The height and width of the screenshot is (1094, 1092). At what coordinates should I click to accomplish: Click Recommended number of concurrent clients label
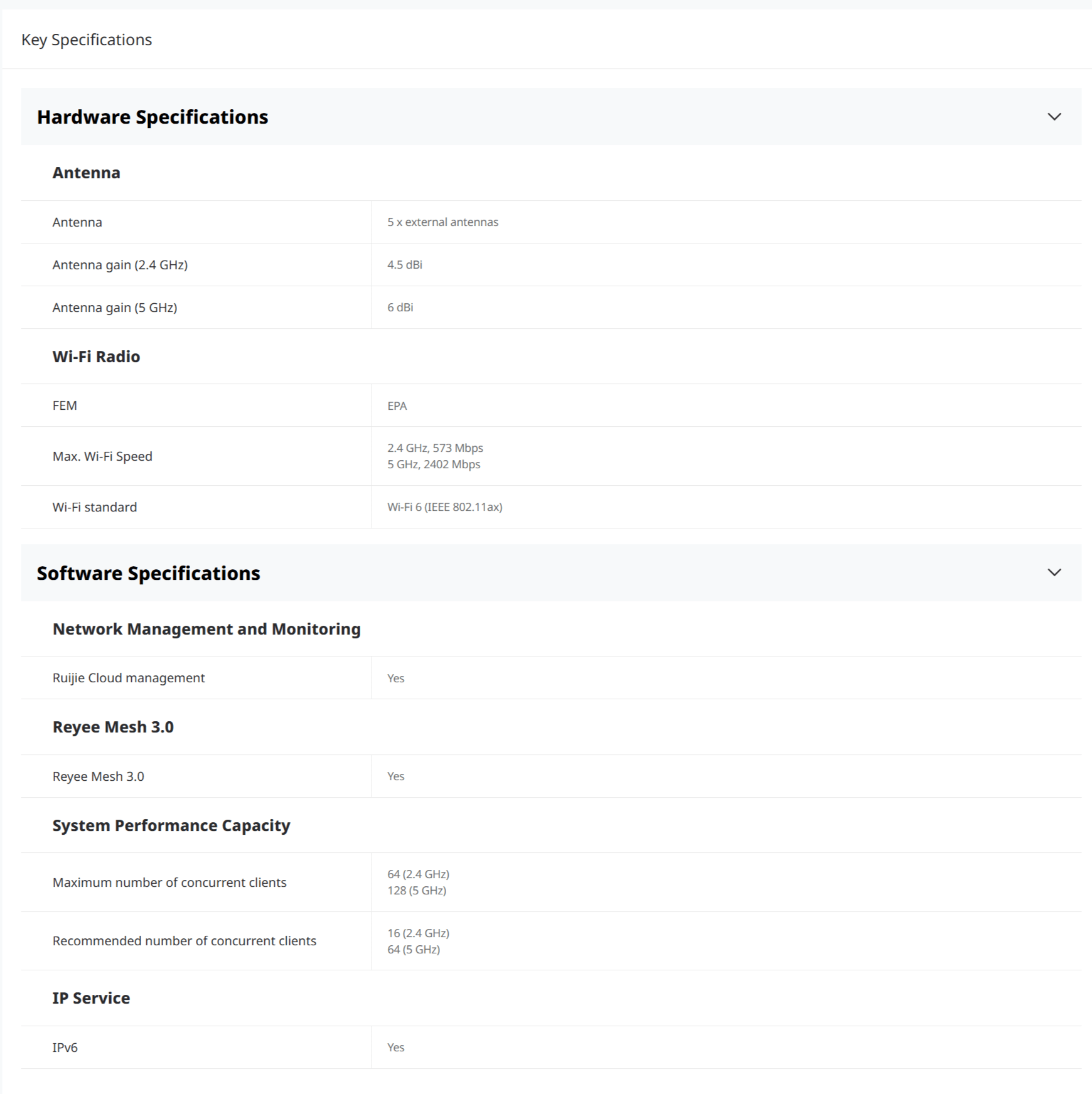185,941
